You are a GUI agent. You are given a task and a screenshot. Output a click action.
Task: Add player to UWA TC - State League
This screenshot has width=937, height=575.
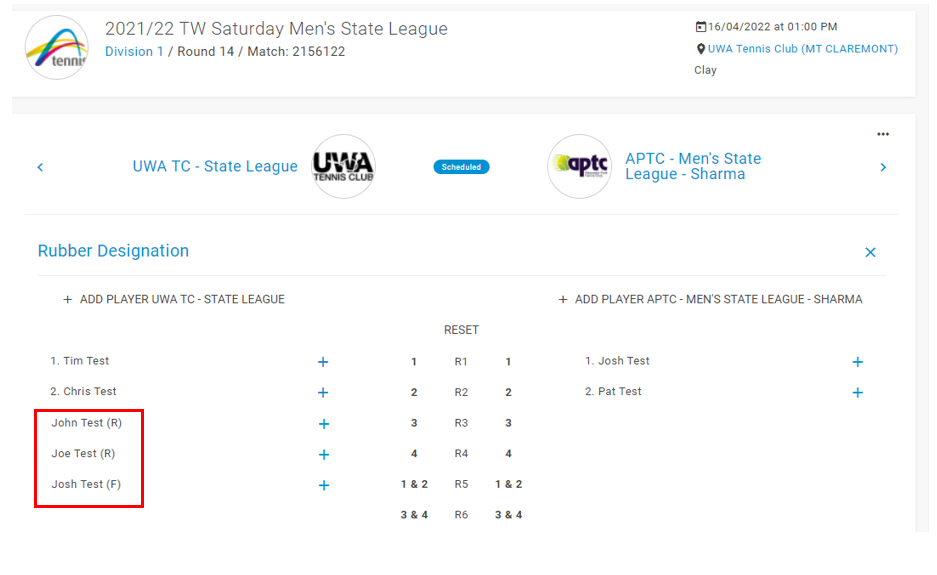[174, 299]
